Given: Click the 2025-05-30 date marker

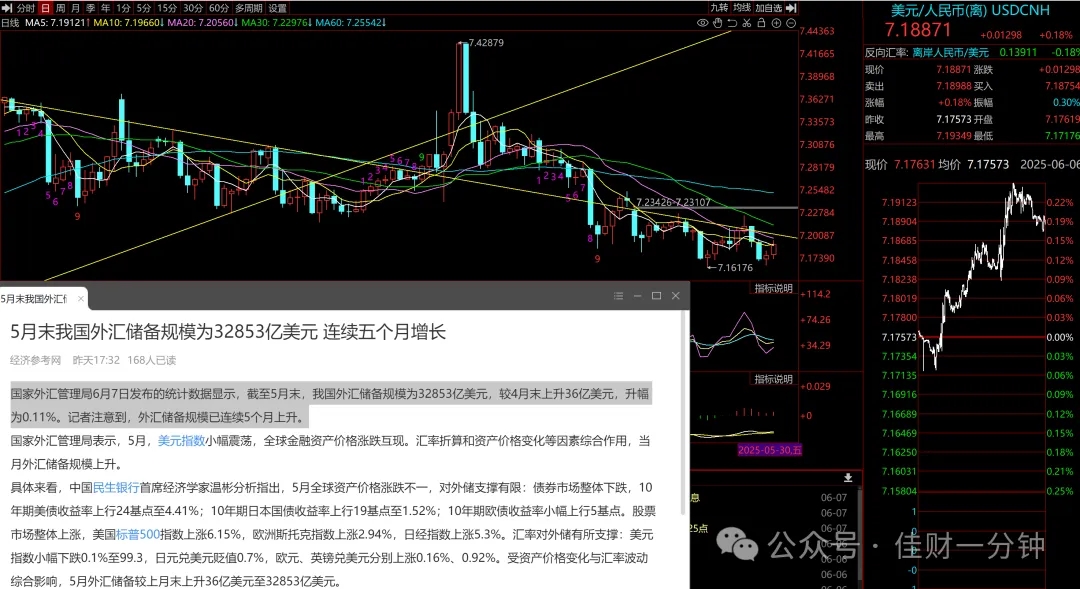Looking at the screenshot, I should (770, 450).
